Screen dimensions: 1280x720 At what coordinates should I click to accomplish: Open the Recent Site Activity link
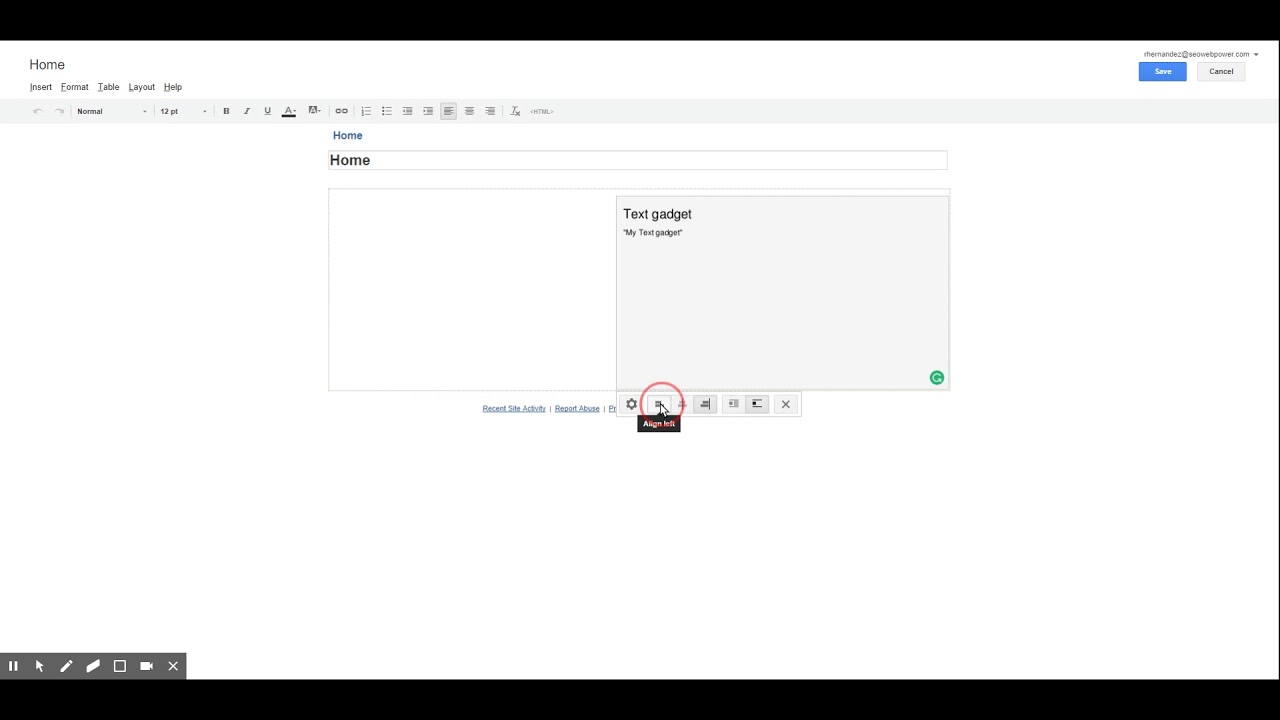514,408
